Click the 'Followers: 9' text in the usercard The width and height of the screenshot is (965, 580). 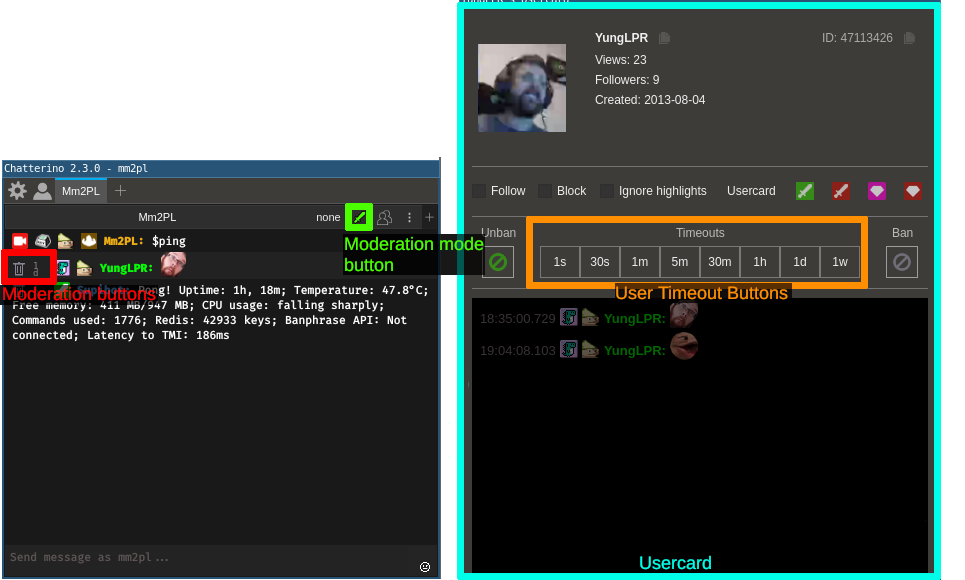tap(627, 79)
